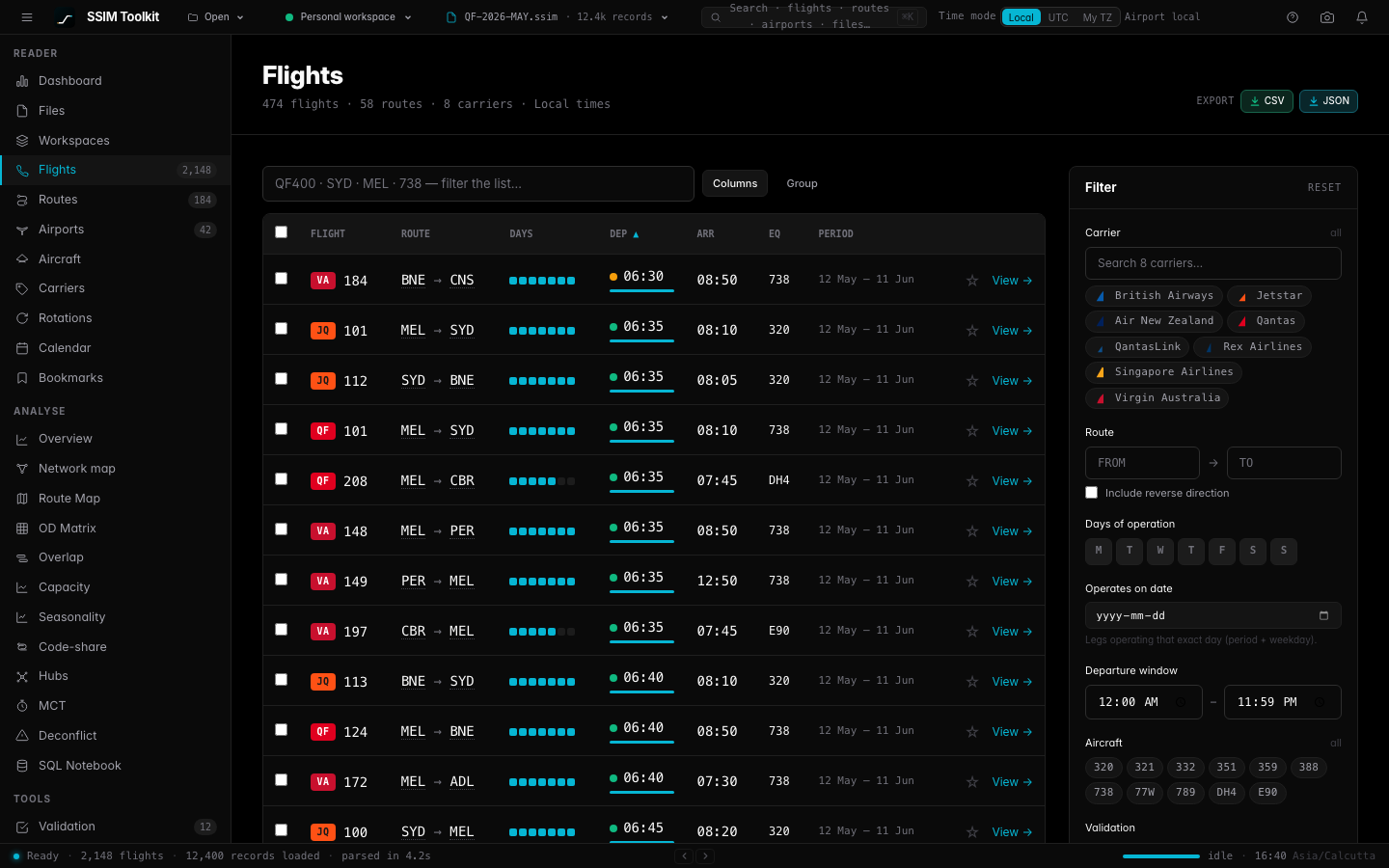Open the Group options

tap(802, 183)
